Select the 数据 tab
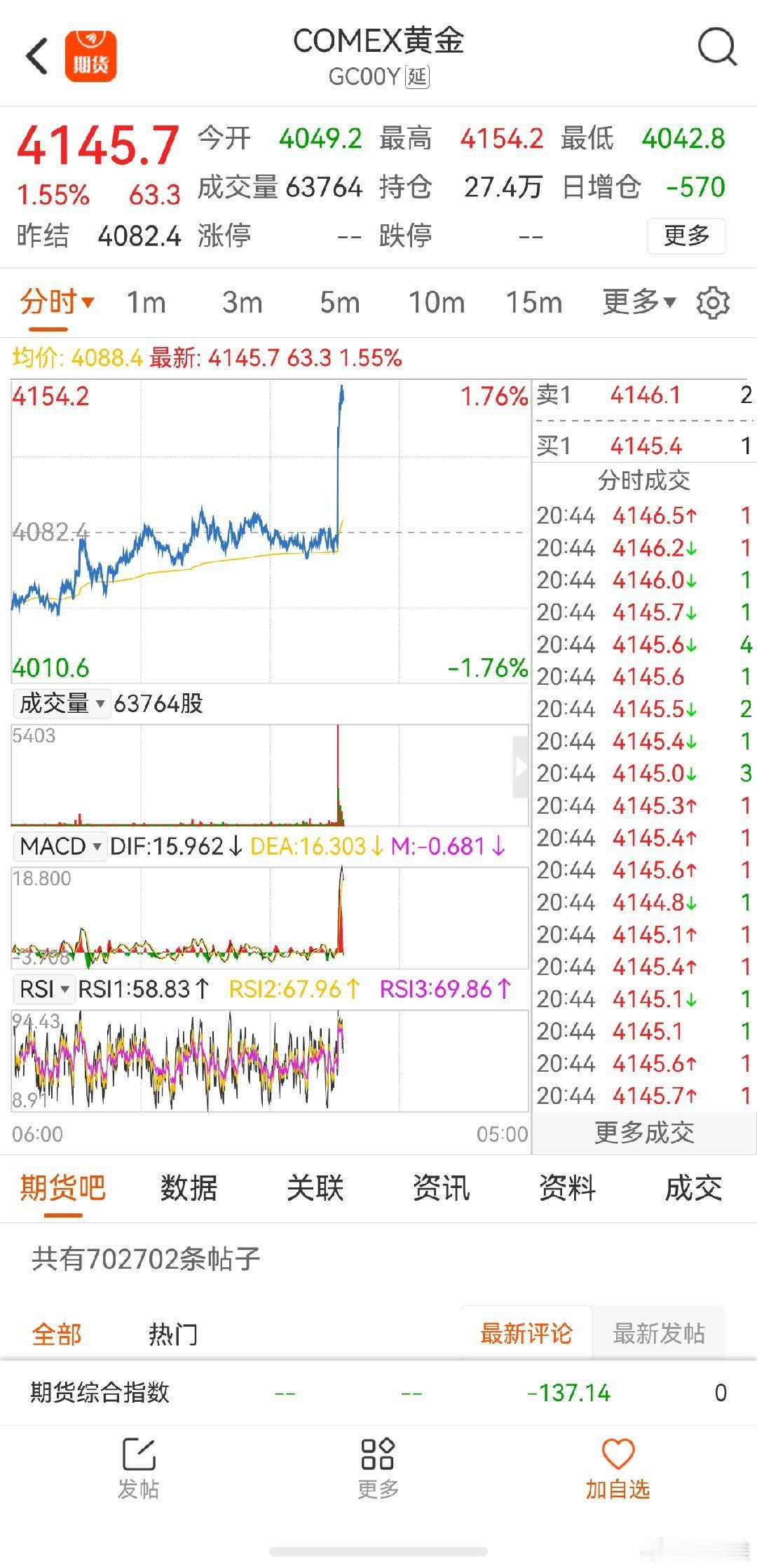This screenshot has width=757, height=1568. point(189,1188)
